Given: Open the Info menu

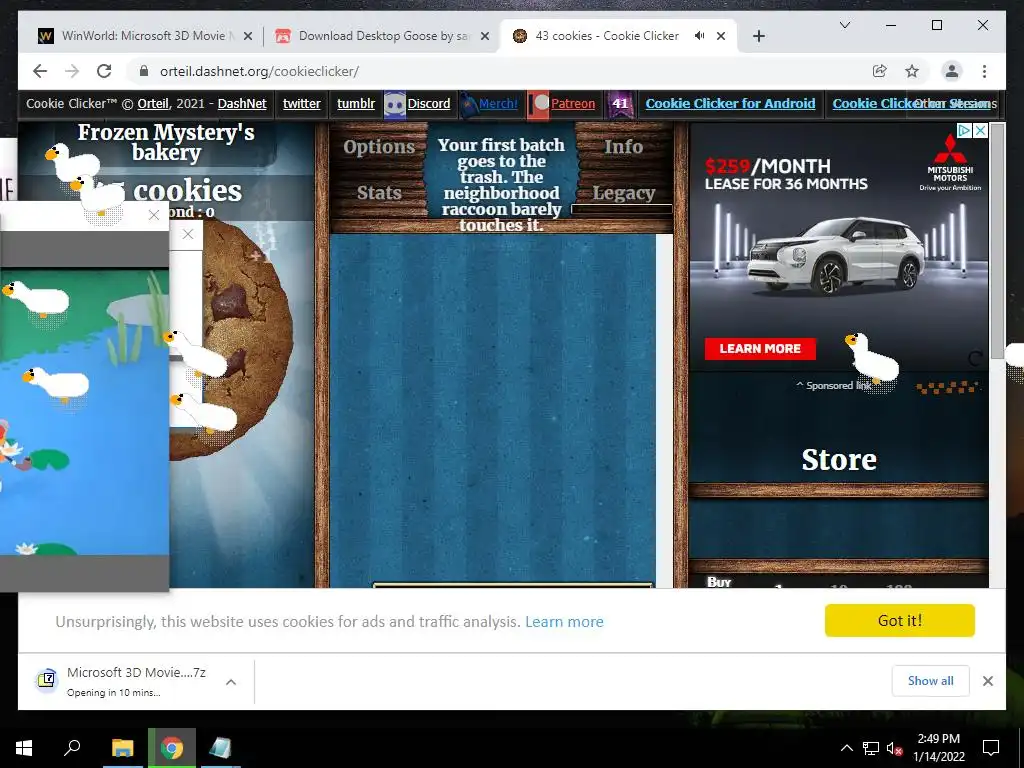Looking at the screenshot, I should [623, 147].
